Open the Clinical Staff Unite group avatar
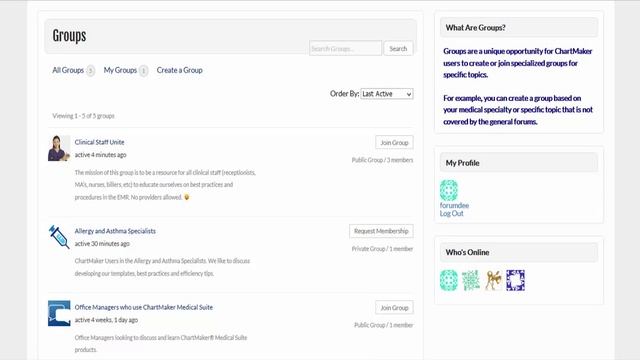Screen dimensions: 640x360 click(59, 148)
